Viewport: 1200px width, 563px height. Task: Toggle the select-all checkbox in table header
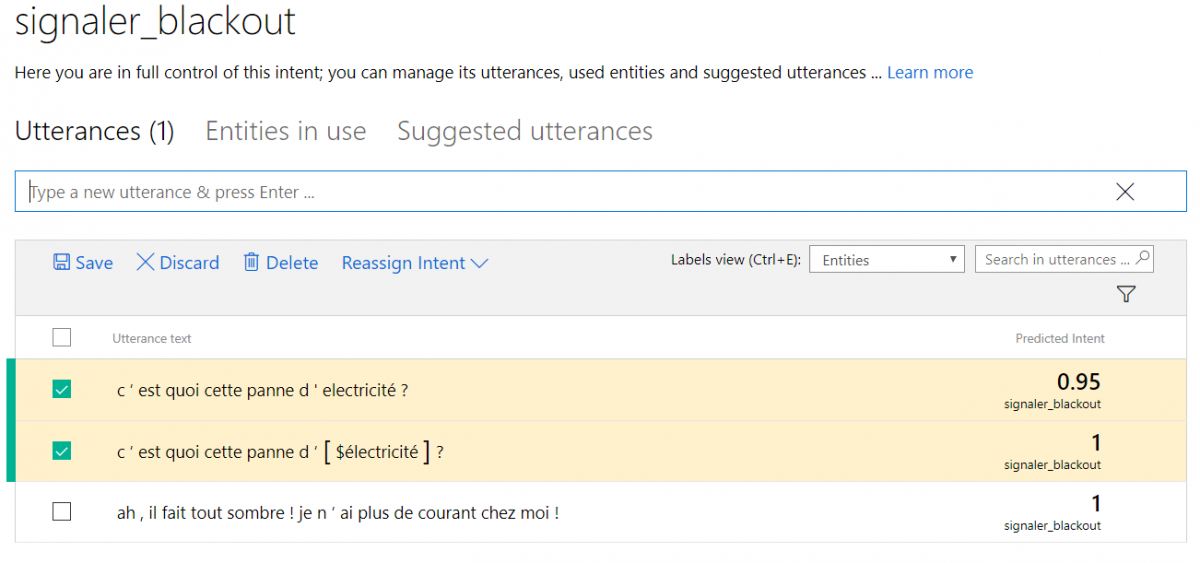coord(62,338)
